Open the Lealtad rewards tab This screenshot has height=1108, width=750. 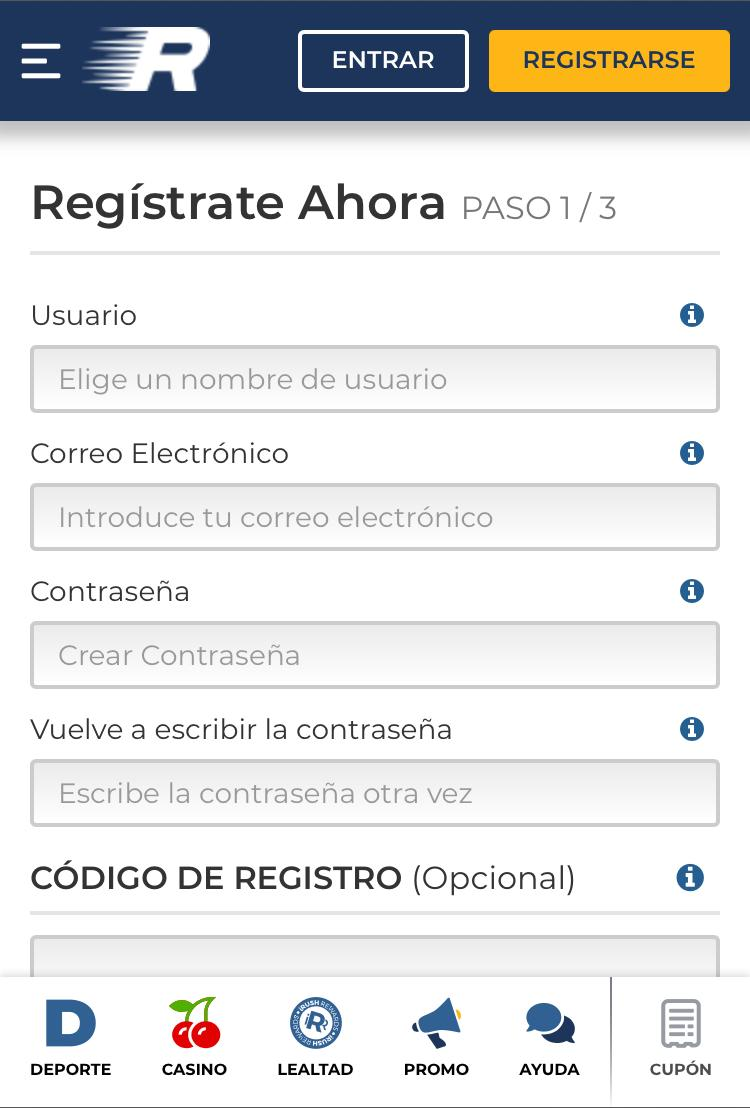(x=315, y=1038)
